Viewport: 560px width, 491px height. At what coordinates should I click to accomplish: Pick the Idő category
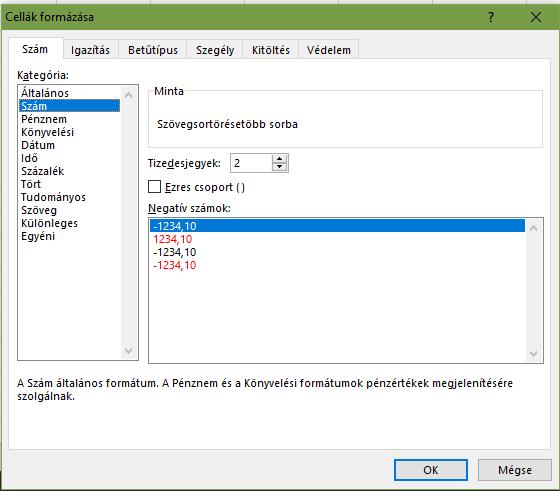point(70,158)
